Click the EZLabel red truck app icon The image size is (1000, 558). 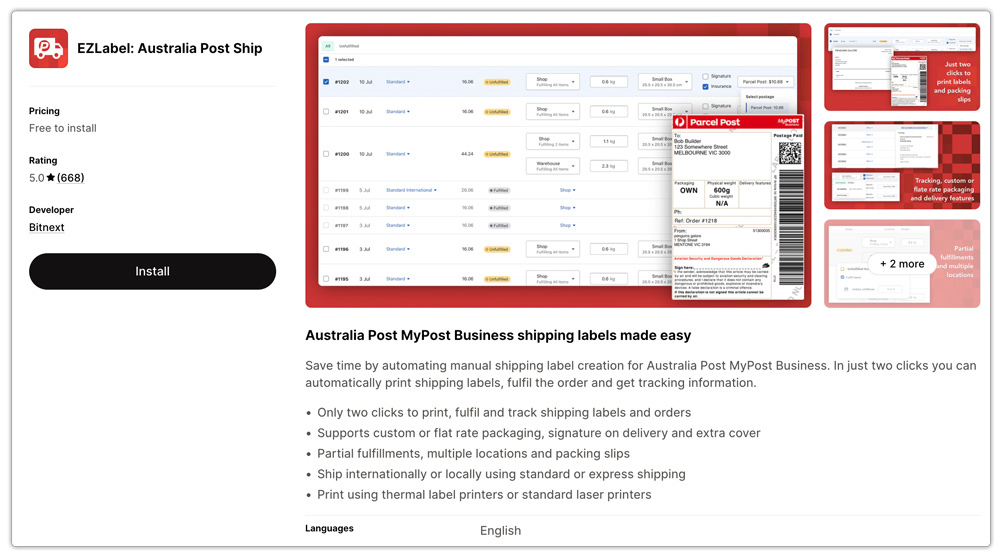coord(48,48)
